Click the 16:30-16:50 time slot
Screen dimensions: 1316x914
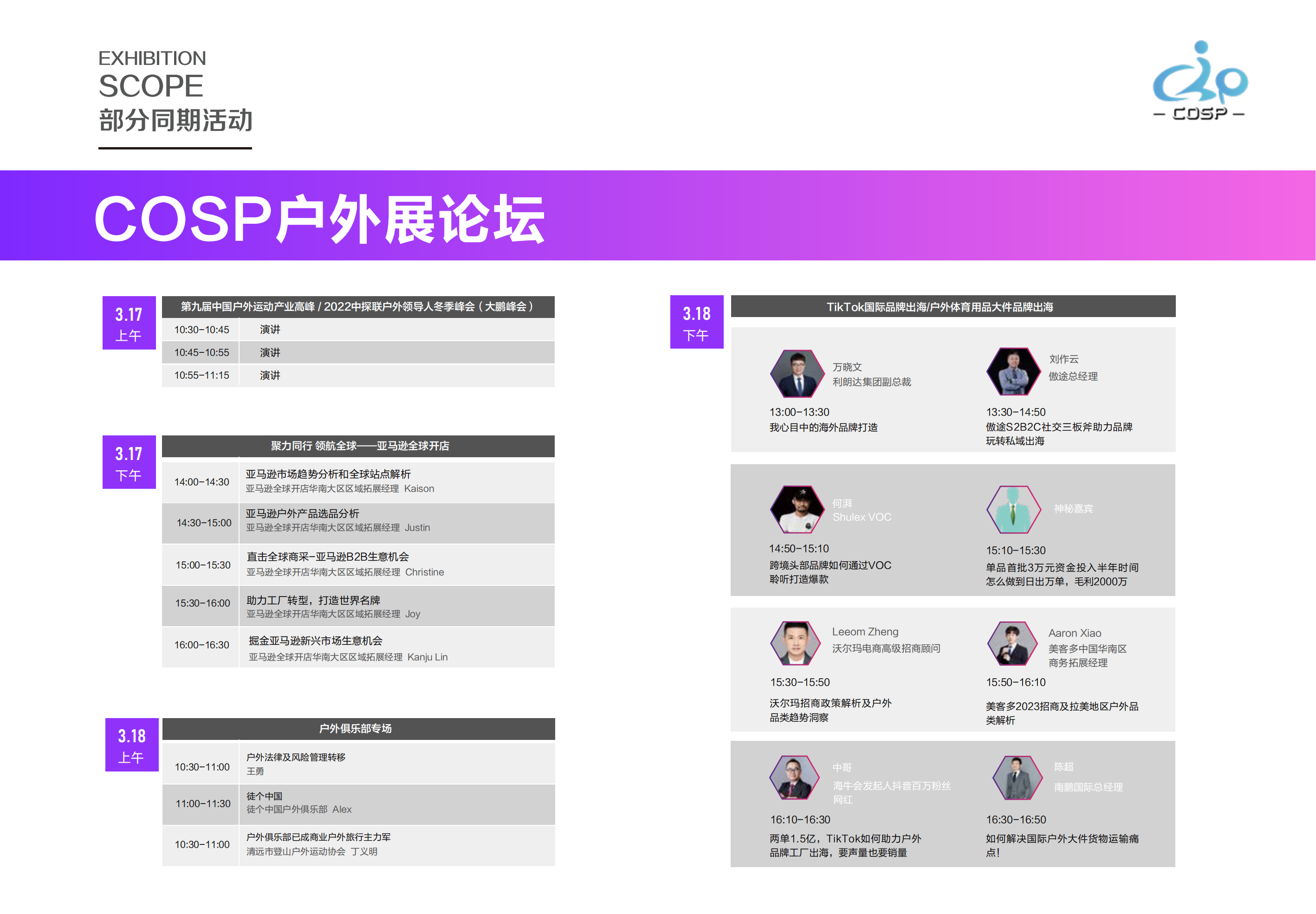[1015, 820]
